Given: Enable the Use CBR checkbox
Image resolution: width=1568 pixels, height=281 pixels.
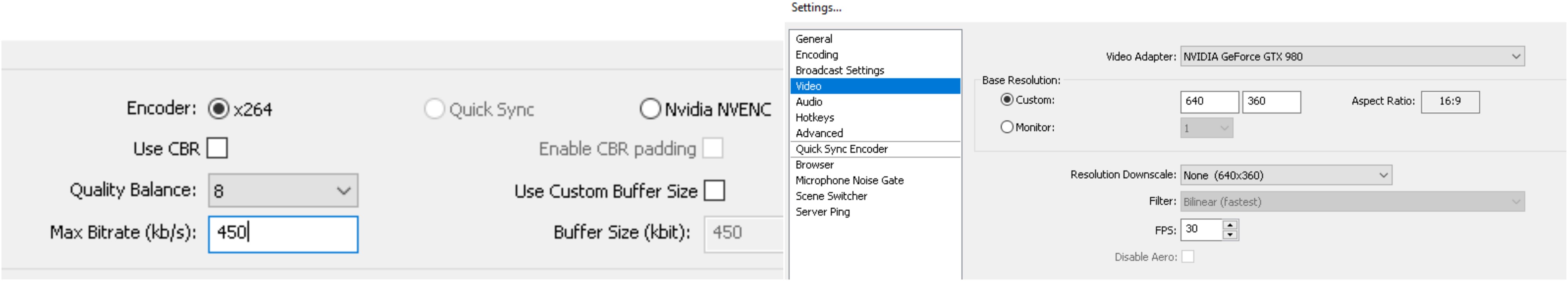Looking at the screenshot, I should point(217,148).
